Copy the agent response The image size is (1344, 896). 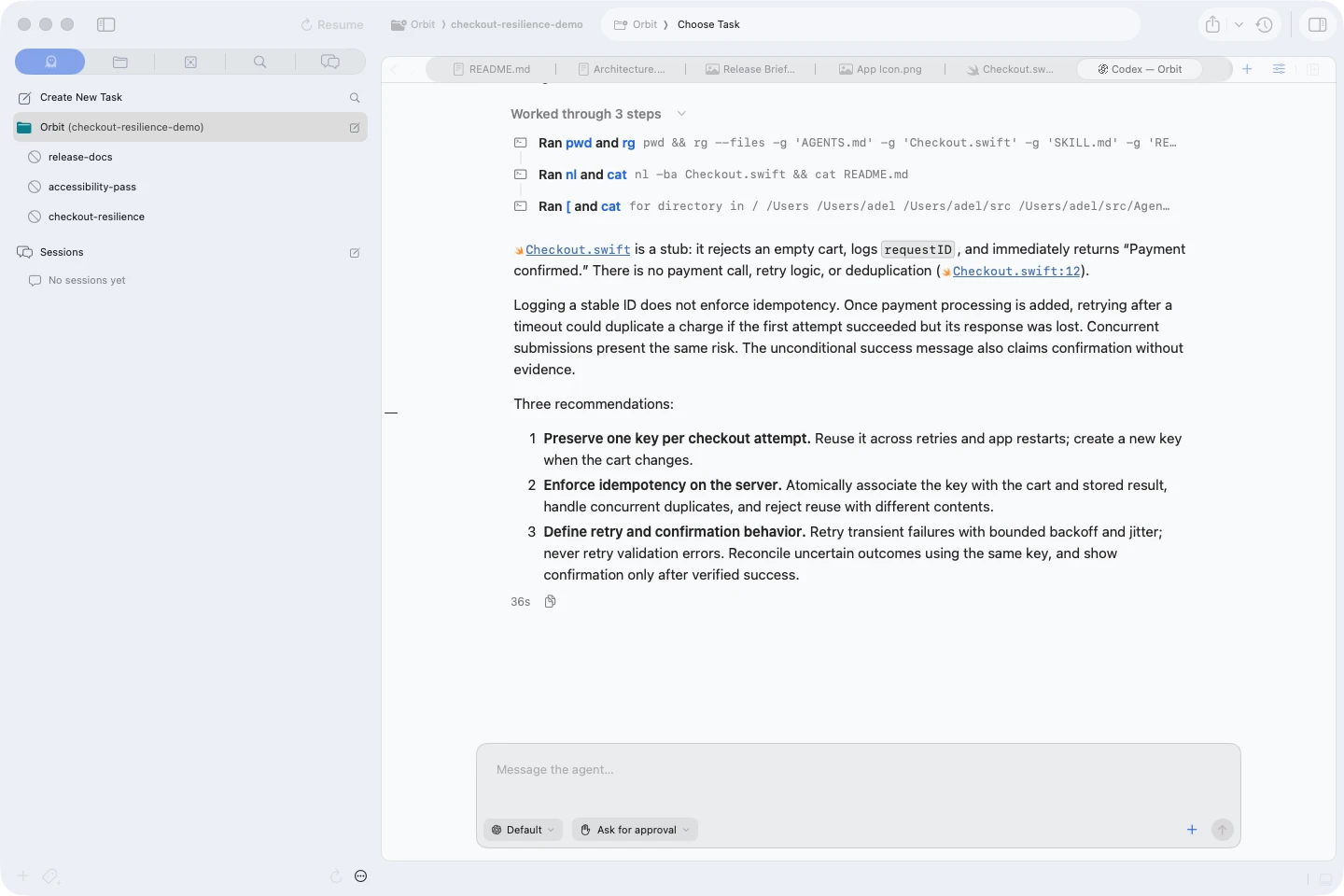click(x=551, y=601)
